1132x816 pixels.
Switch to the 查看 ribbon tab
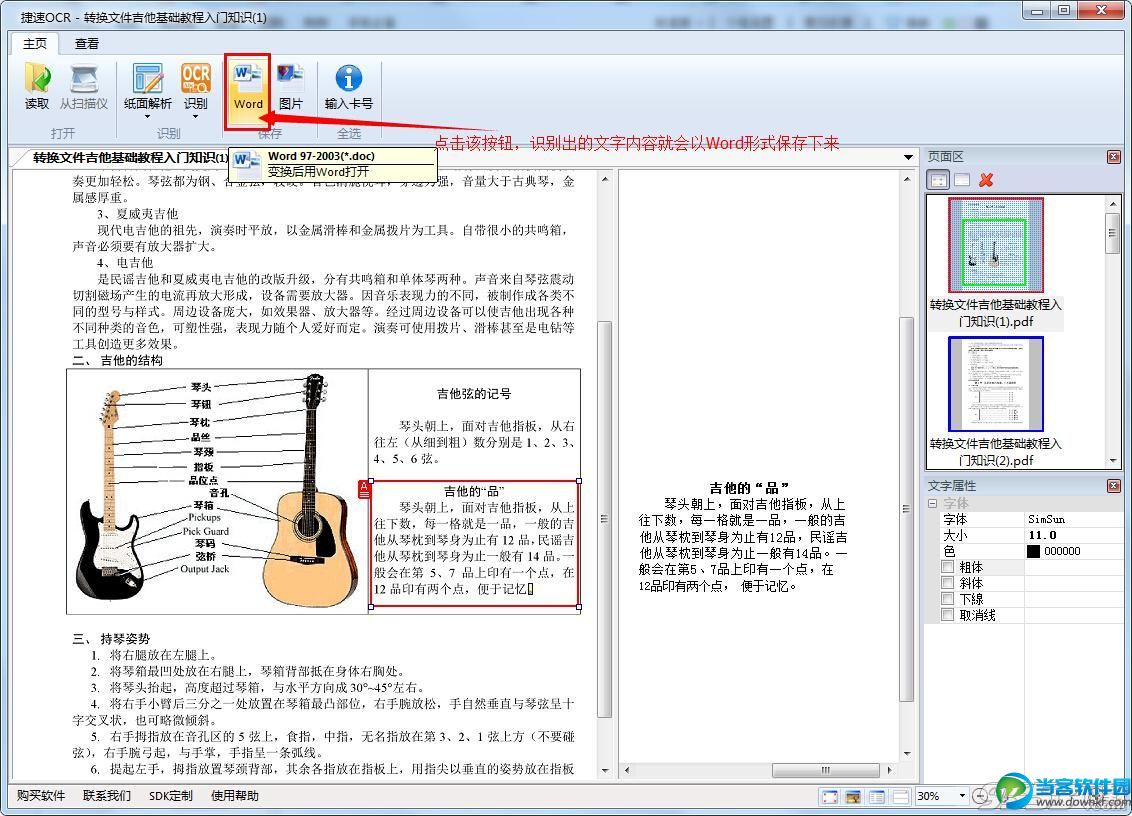tap(87, 43)
